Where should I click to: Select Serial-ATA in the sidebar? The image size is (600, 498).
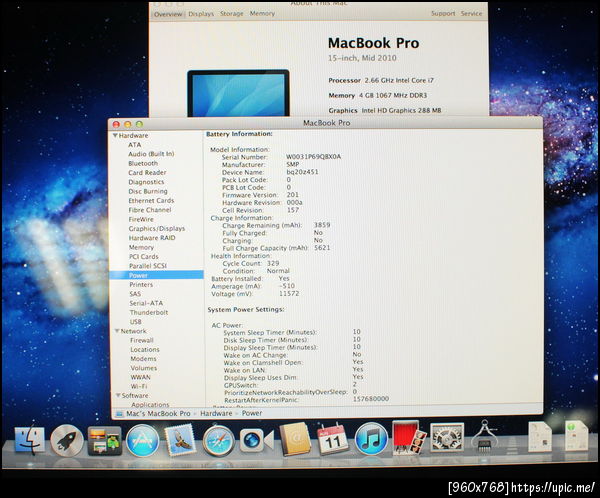click(146, 303)
